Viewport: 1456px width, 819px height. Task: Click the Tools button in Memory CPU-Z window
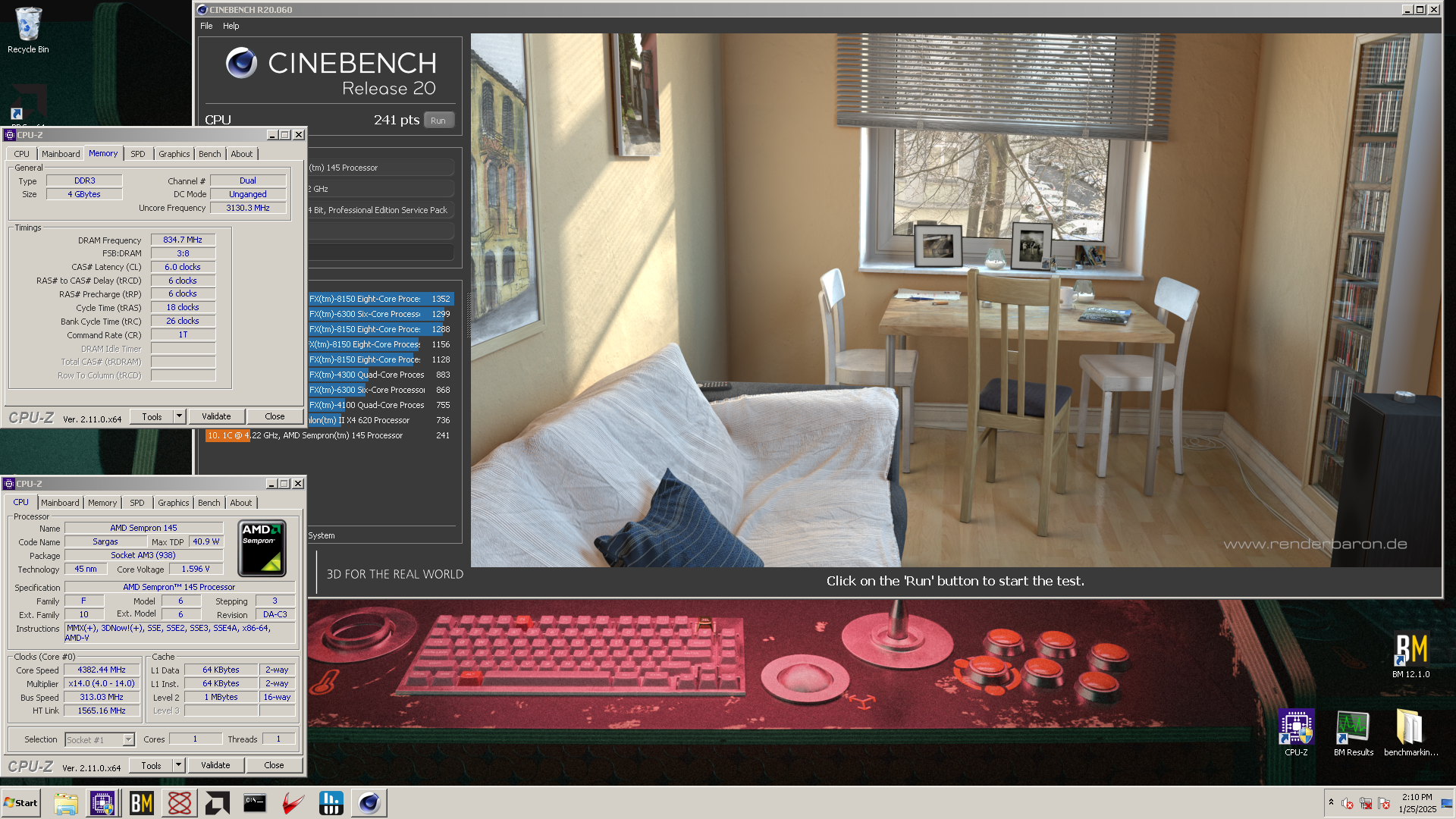coord(152,416)
